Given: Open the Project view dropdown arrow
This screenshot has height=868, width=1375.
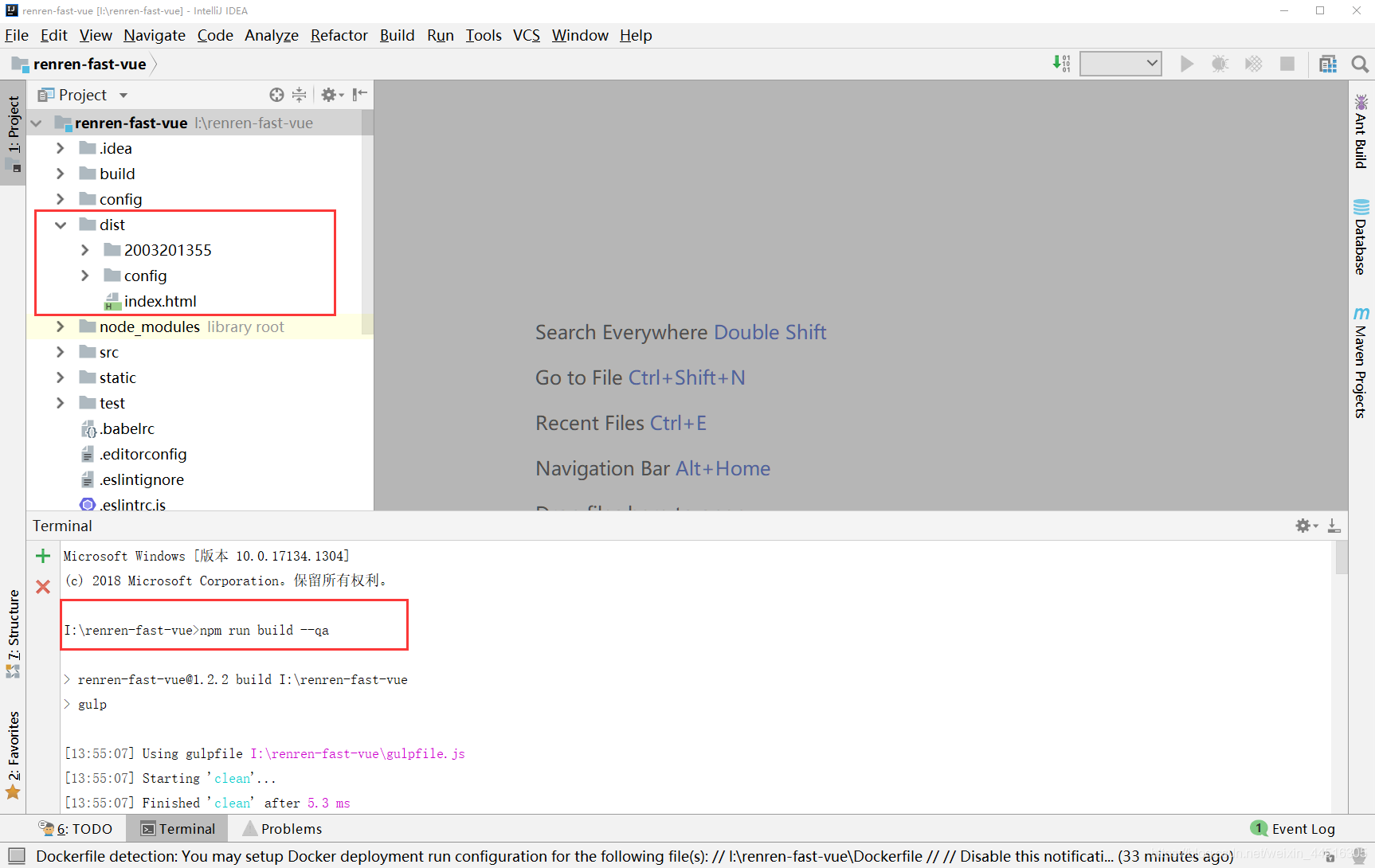Looking at the screenshot, I should (x=123, y=96).
